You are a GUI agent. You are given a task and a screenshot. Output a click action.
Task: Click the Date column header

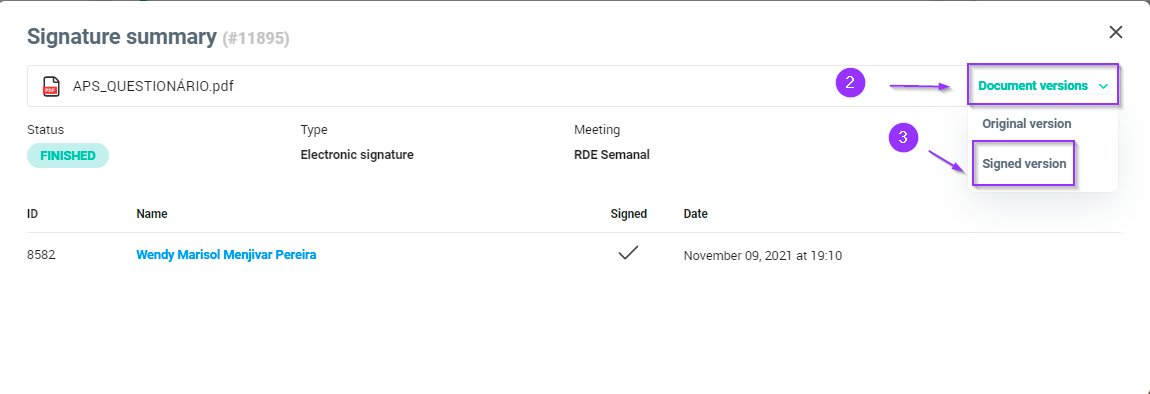[x=695, y=214]
